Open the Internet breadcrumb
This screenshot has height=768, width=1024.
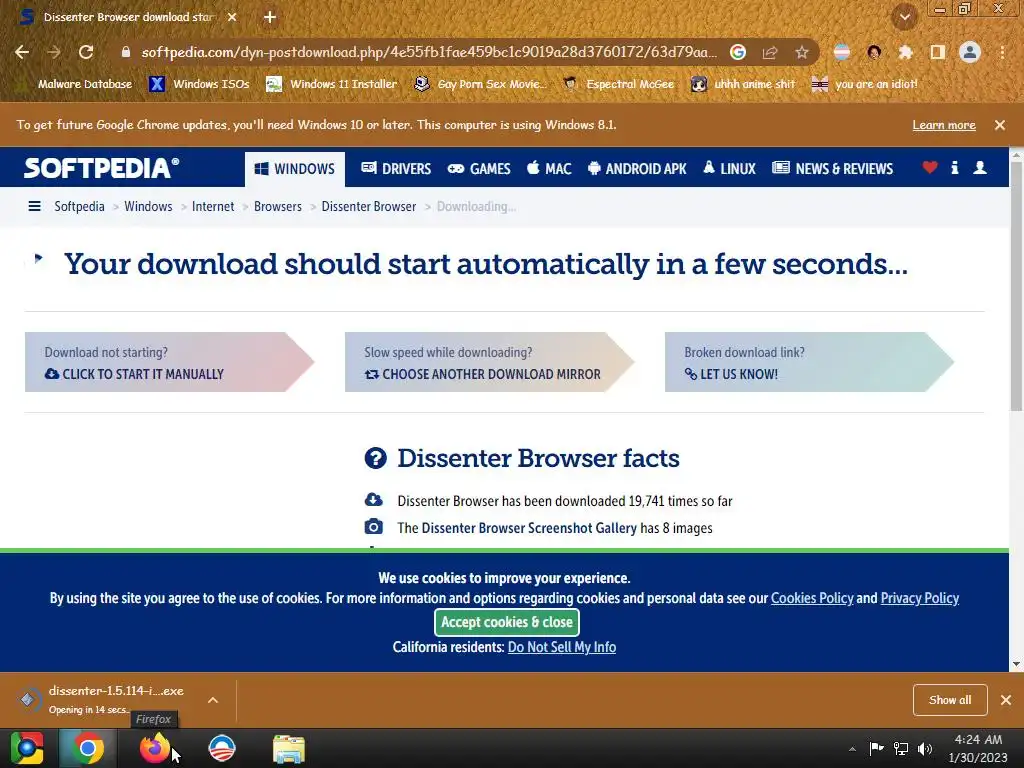click(213, 206)
